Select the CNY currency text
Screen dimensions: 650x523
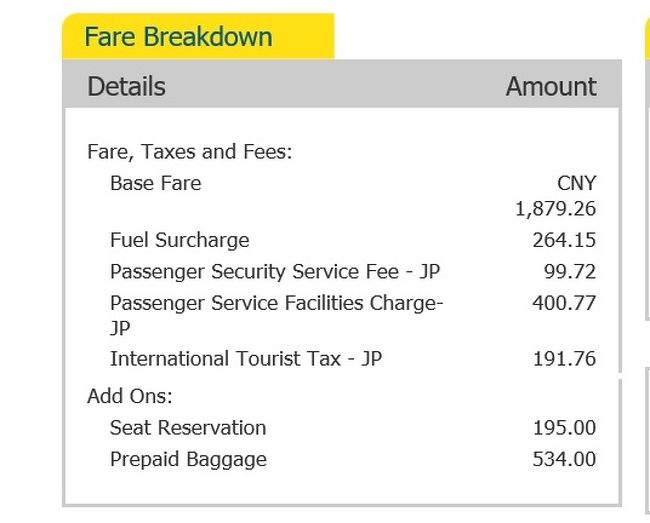[x=577, y=183]
